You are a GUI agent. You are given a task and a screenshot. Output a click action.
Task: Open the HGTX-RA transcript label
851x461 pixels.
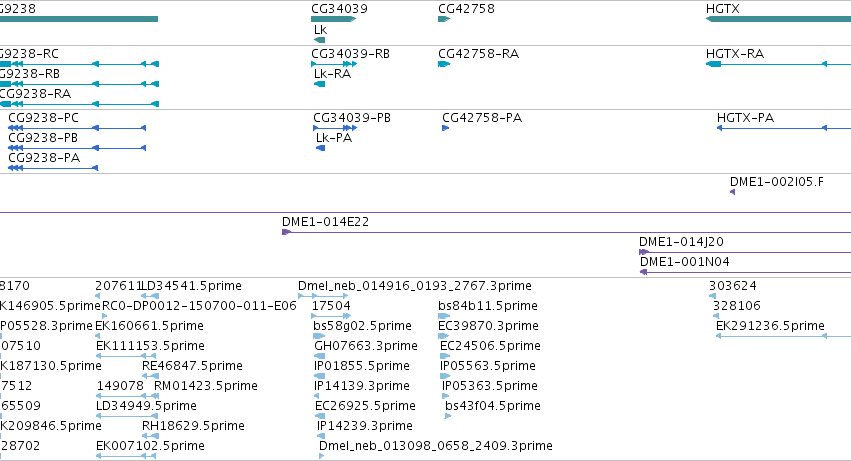click(735, 54)
